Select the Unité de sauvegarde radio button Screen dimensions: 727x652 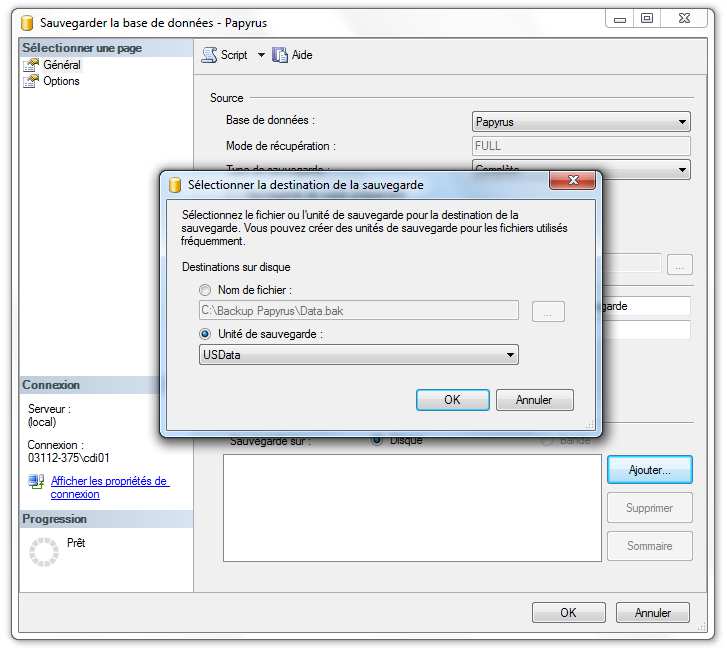point(206,334)
